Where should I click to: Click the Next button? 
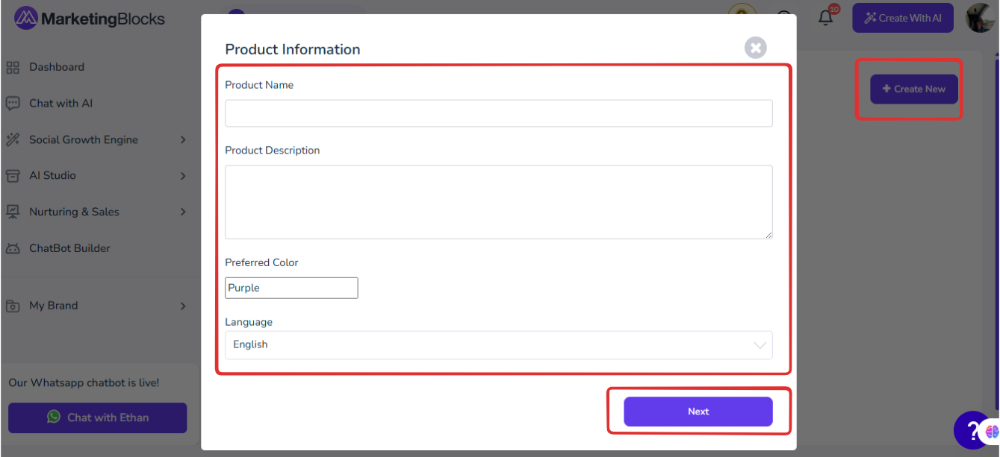[x=698, y=412]
